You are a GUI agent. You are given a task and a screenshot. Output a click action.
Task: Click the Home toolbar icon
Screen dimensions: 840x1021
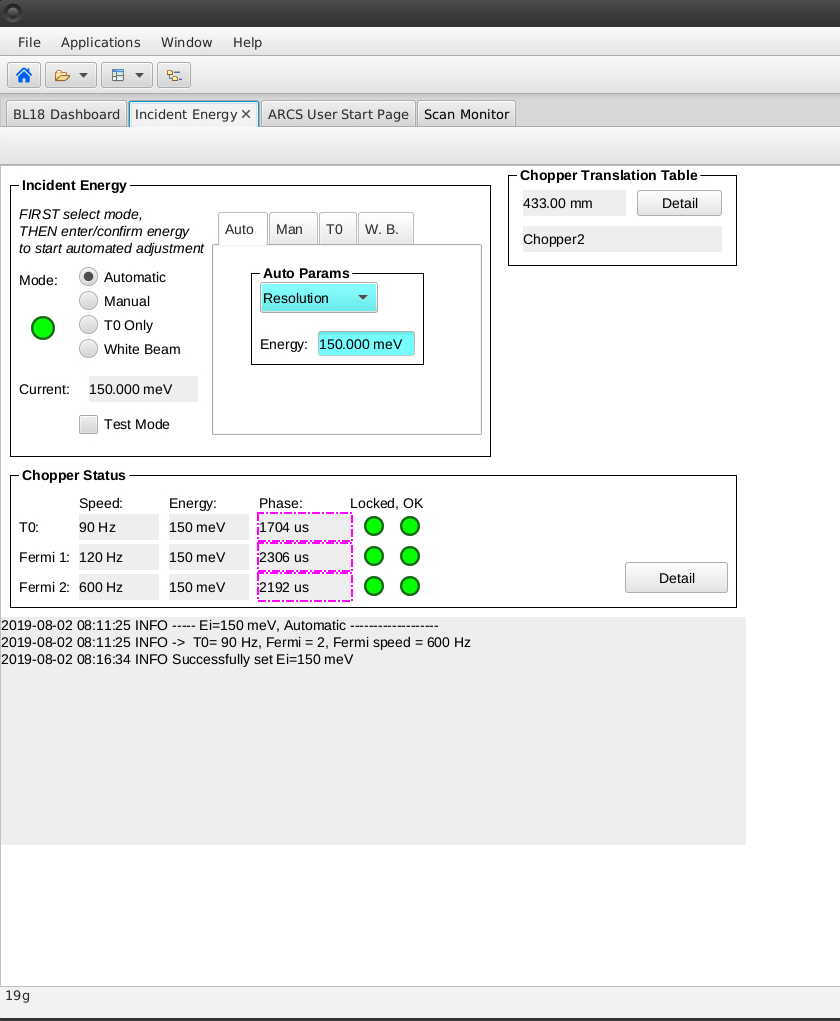[24, 75]
